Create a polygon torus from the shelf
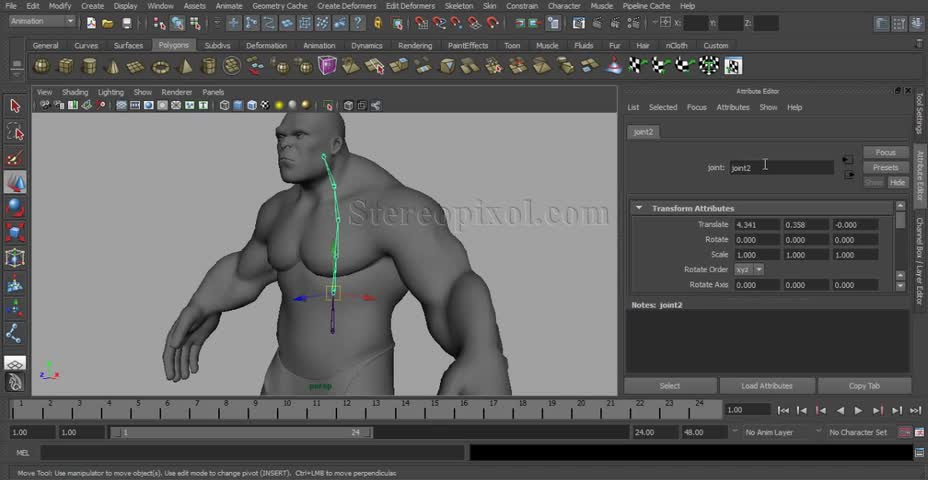The height and width of the screenshot is (480, 928). [x=161, y=66]
